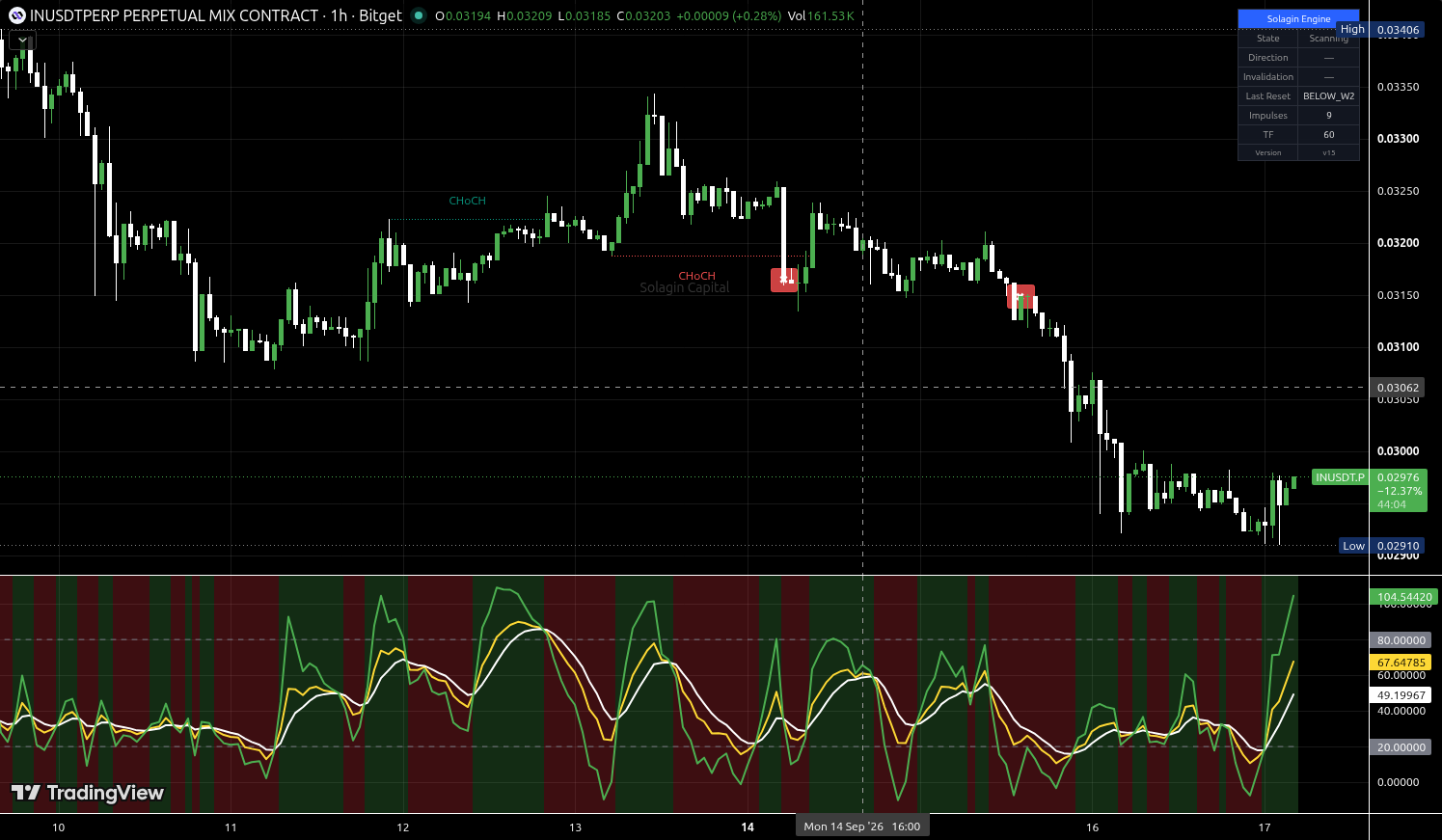Click the 0.00000 oscillator axis label
This screenshot has height=840, width=1442.
coord(1398,782)
